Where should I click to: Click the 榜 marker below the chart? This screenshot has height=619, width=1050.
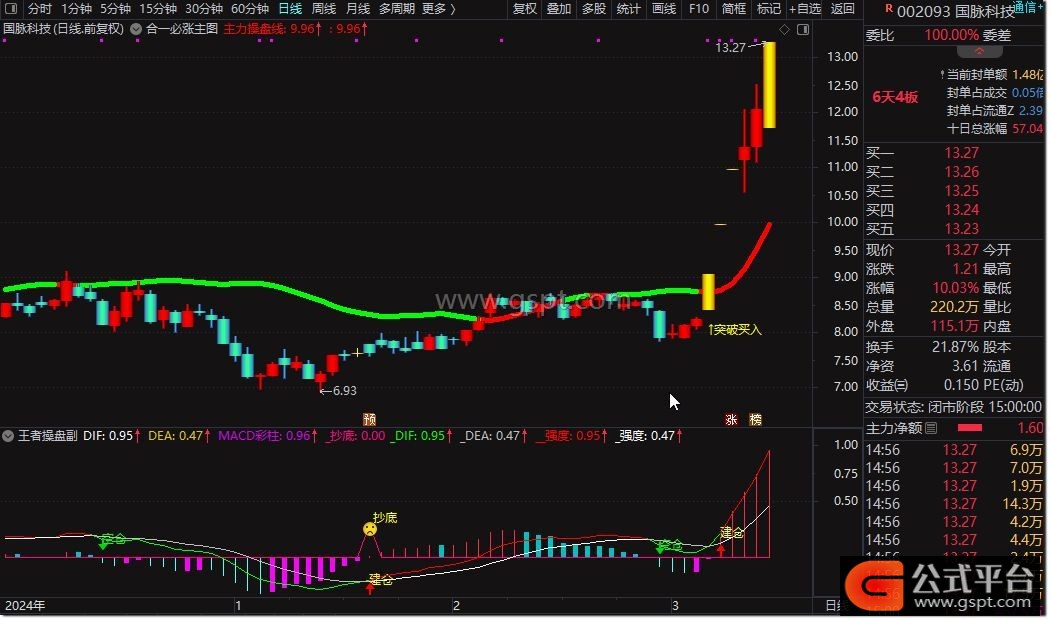[755, 419]
